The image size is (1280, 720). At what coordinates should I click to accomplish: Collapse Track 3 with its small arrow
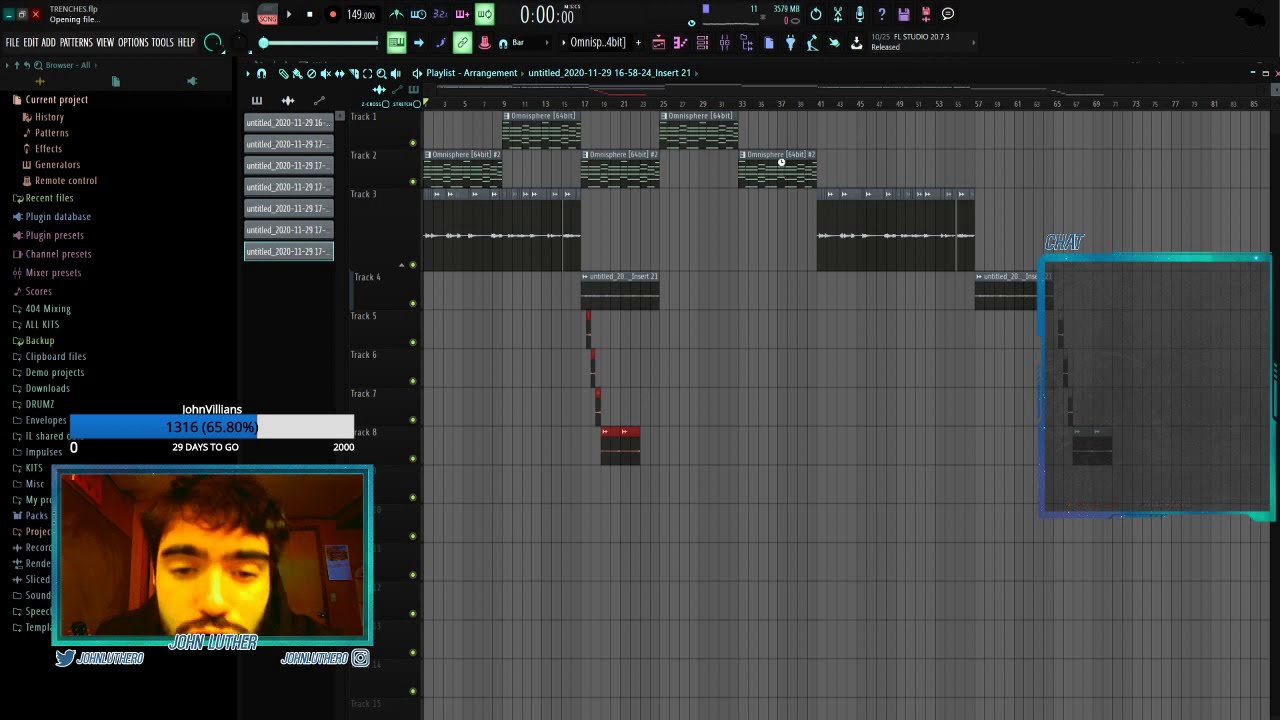point(401,265)
